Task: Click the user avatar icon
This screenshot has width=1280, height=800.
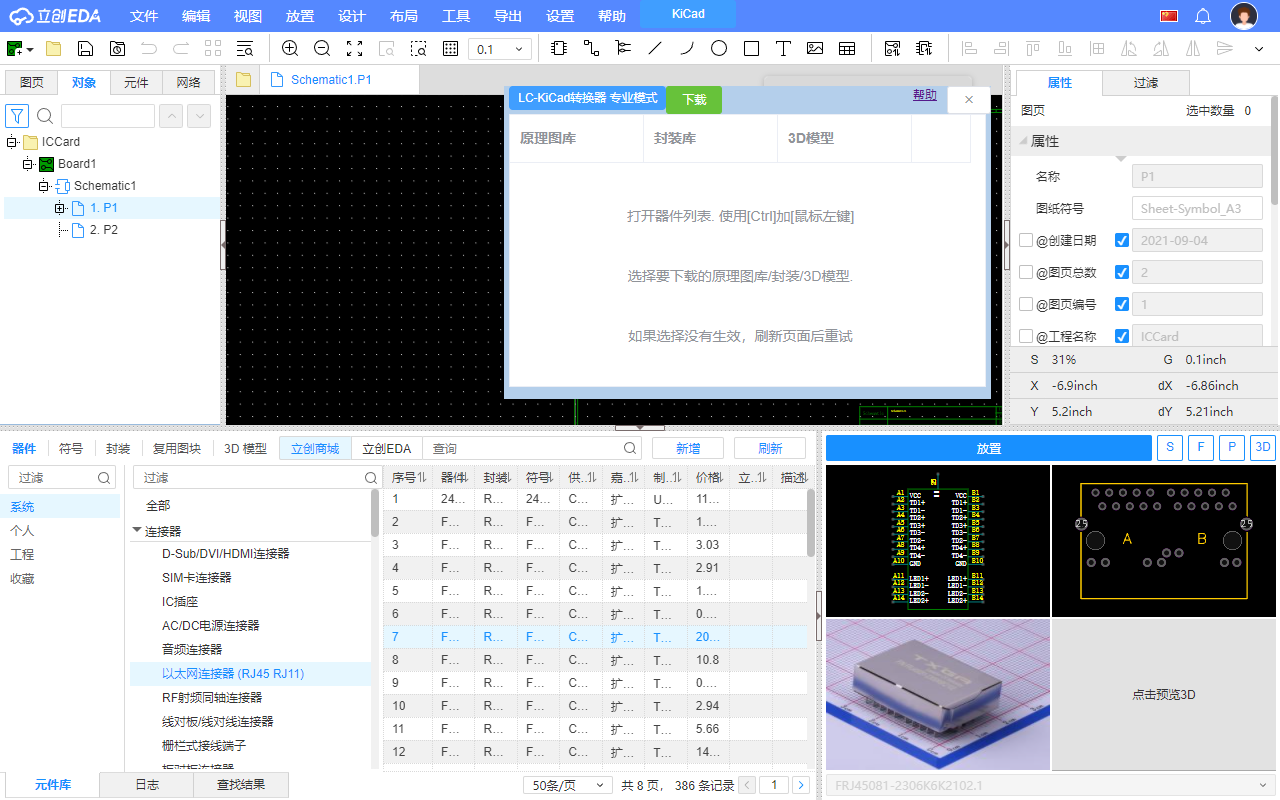Action: (1244, 16)
